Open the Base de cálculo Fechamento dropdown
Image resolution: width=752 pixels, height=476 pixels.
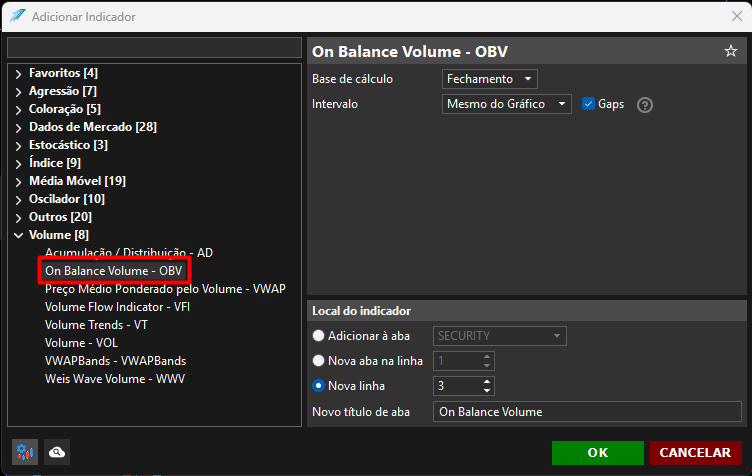pyautogui.click(x=490, y=79)
